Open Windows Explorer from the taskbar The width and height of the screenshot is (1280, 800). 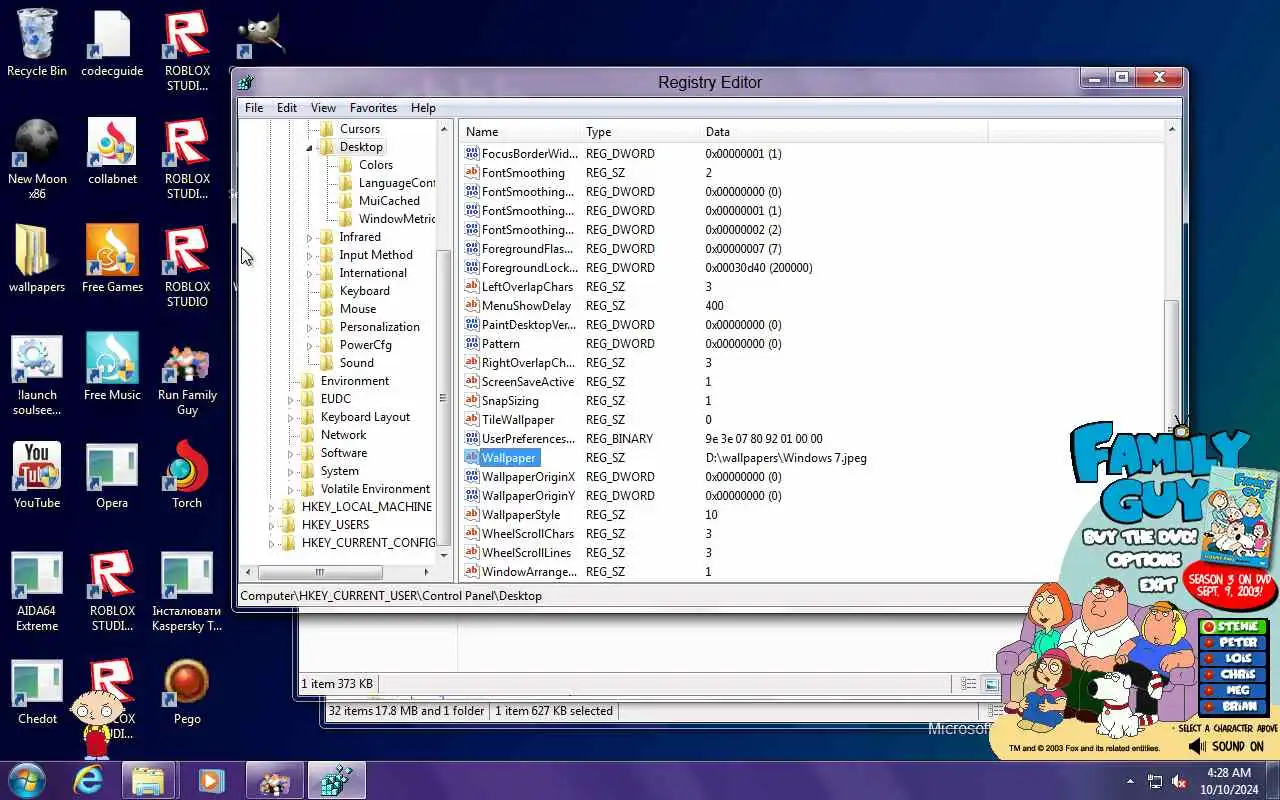coord(148,780)
